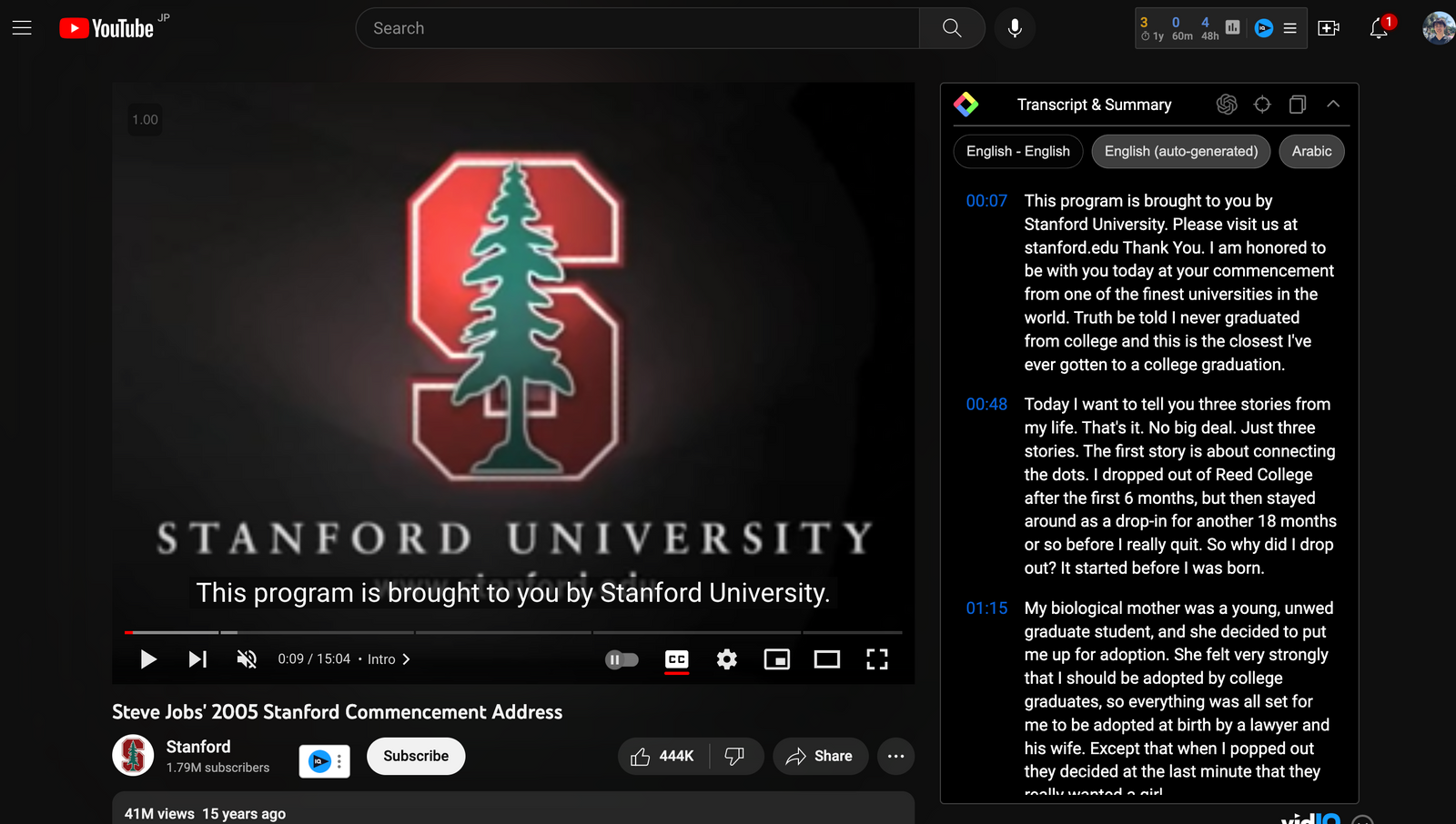Click the ChatGPT summary icon in transcript panel
The image size is (1456, 824).
click(1227, 105)
